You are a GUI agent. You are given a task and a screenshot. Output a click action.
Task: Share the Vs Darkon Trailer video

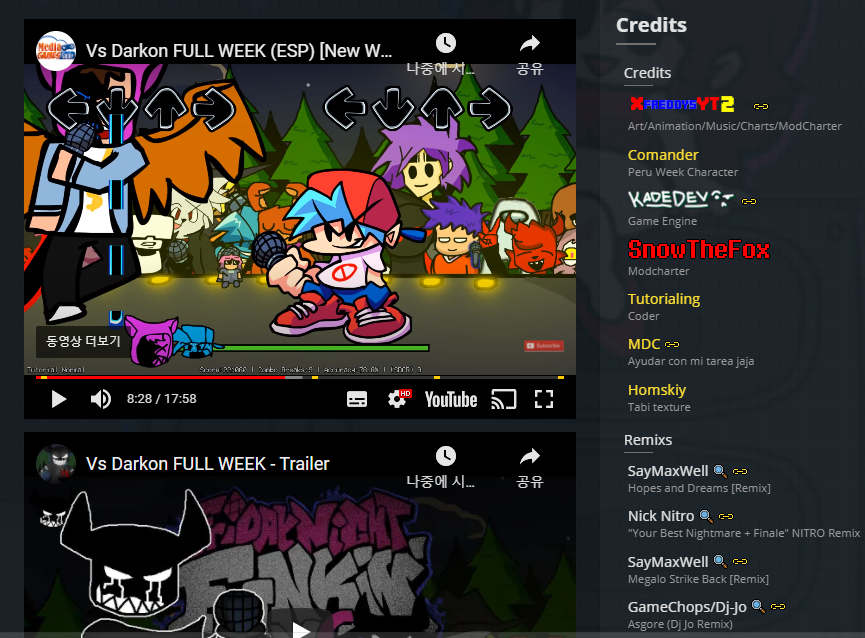530,456
